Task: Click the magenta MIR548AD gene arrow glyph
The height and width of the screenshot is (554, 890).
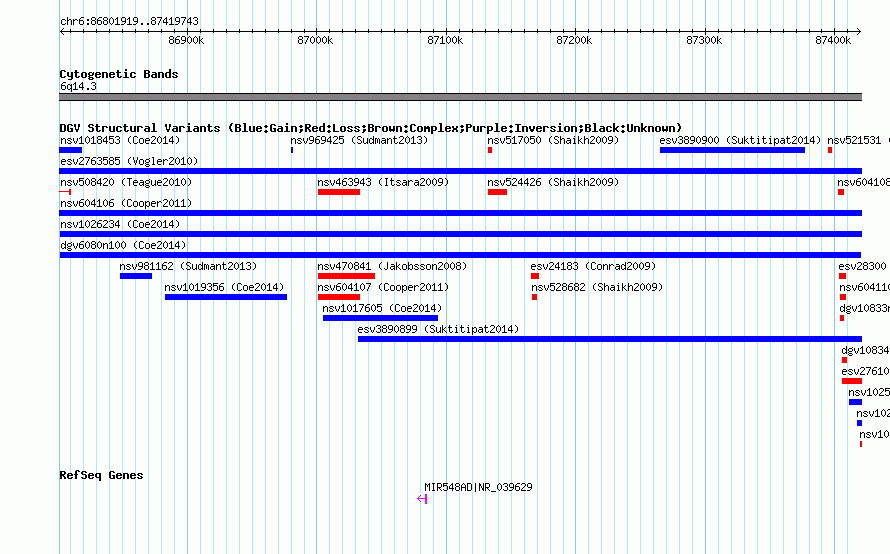Action: click(x=422, y=499)
